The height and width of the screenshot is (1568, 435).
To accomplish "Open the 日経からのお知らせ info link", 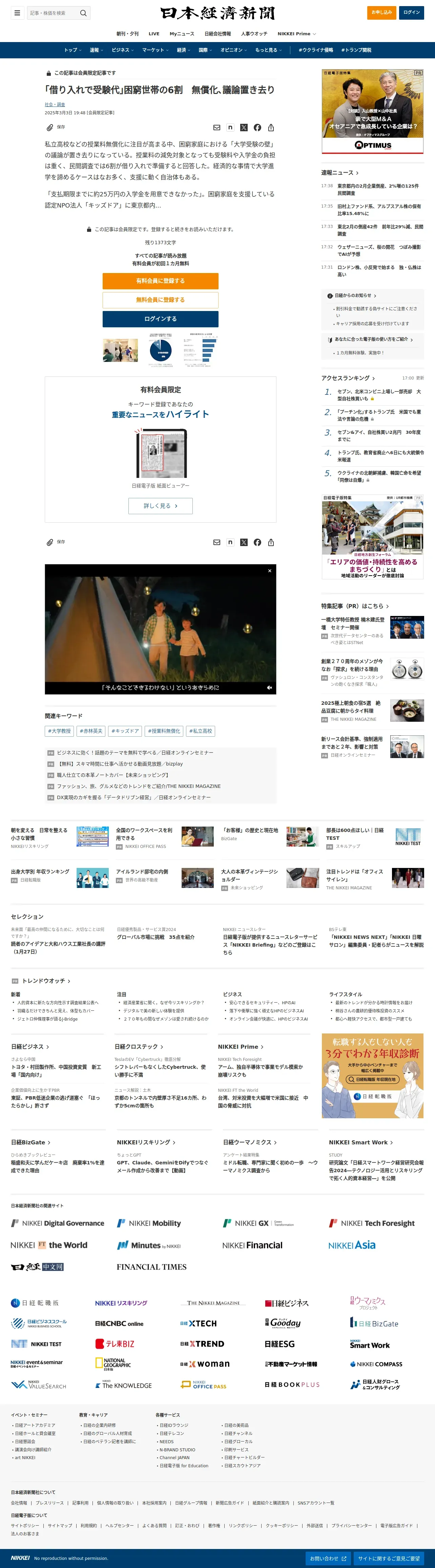I will 352,296.
